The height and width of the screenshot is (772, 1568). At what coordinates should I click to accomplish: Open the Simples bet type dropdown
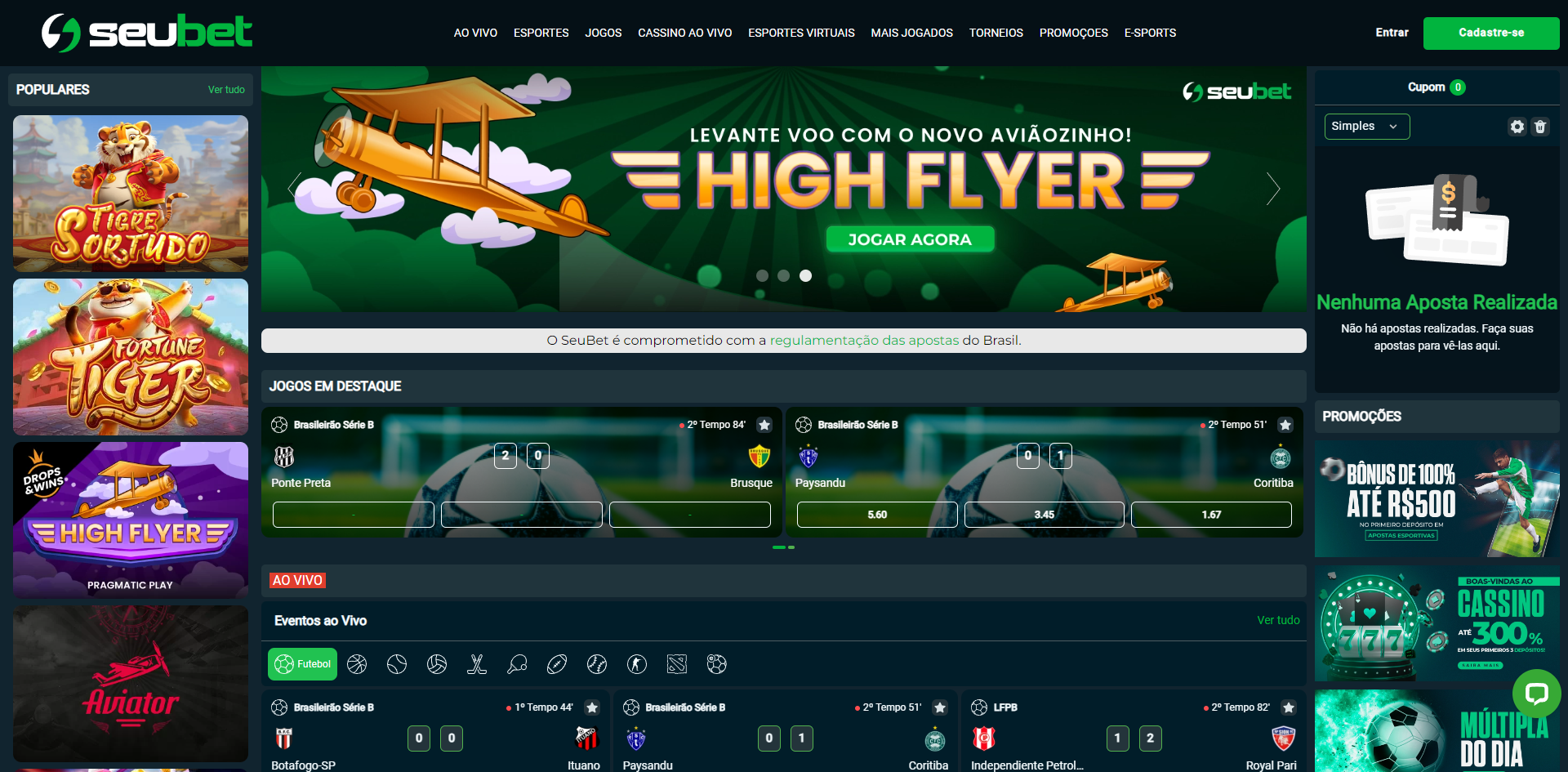pyautogui.click(x=1367, y=127)
